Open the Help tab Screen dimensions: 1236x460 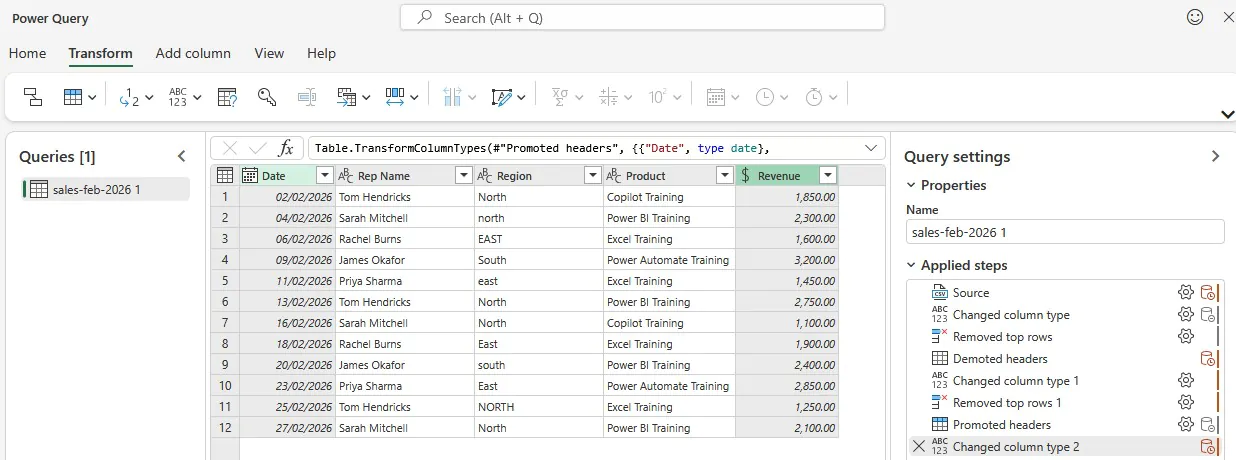[x=321, y=53]
